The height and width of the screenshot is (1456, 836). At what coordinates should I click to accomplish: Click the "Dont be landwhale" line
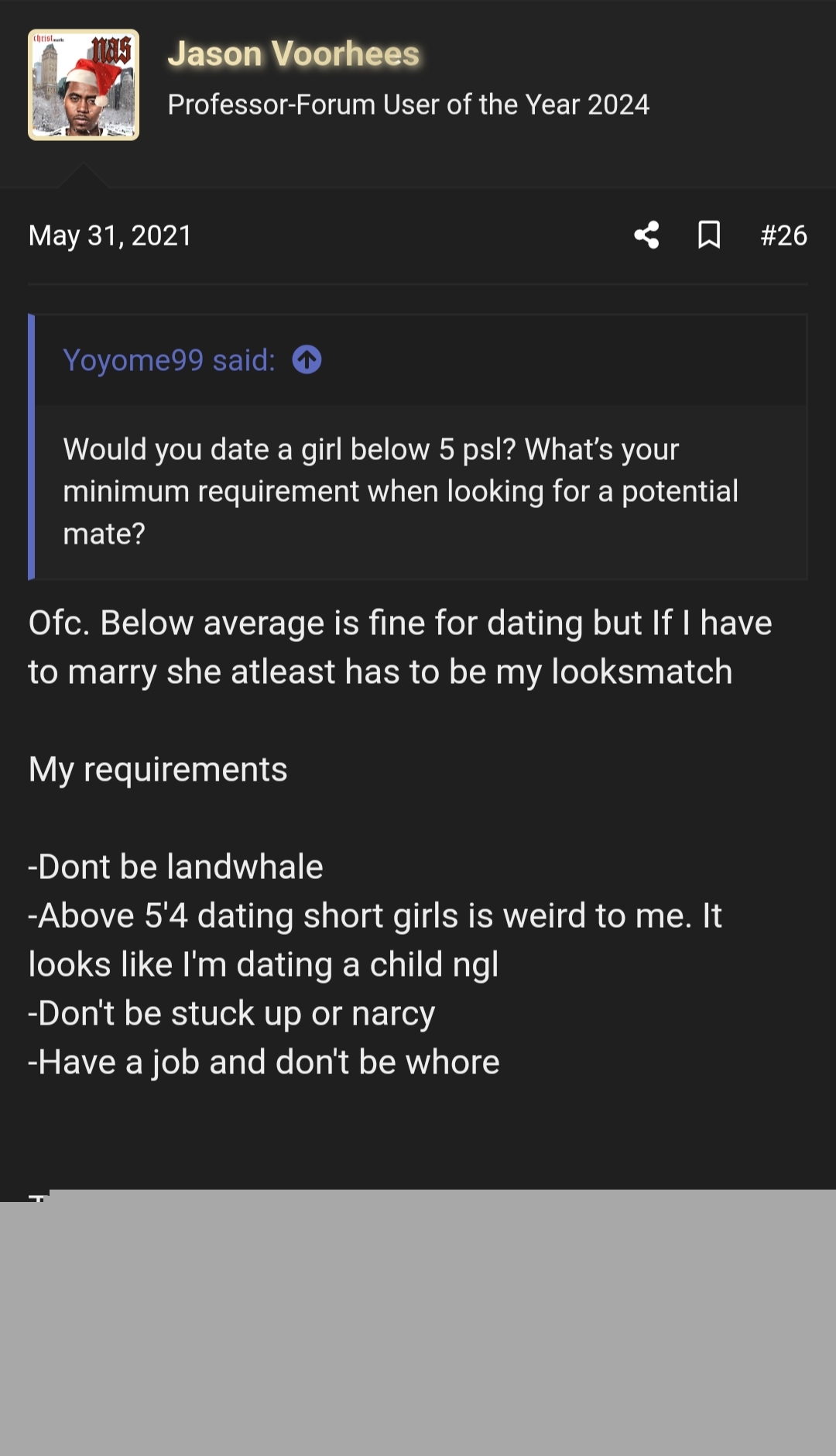176,867
